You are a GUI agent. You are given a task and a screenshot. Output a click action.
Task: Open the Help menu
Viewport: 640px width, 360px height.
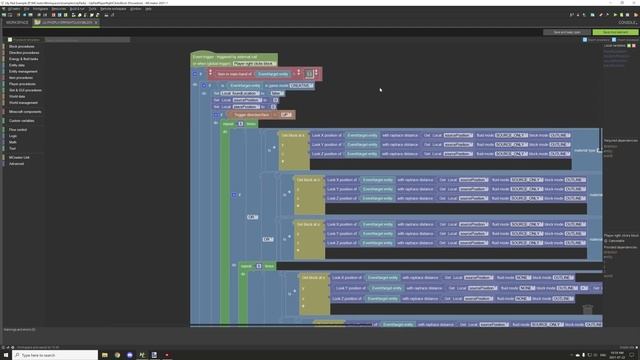tap(148, 9)
